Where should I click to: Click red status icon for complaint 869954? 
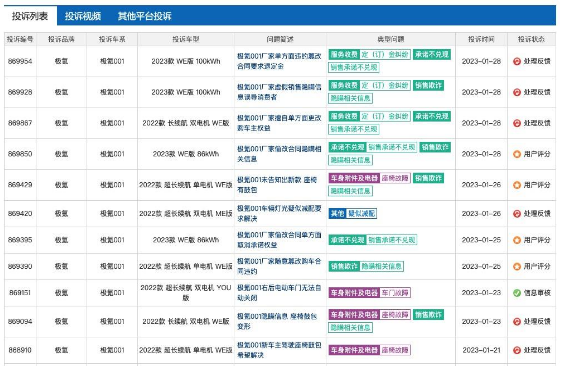point(517,61)
